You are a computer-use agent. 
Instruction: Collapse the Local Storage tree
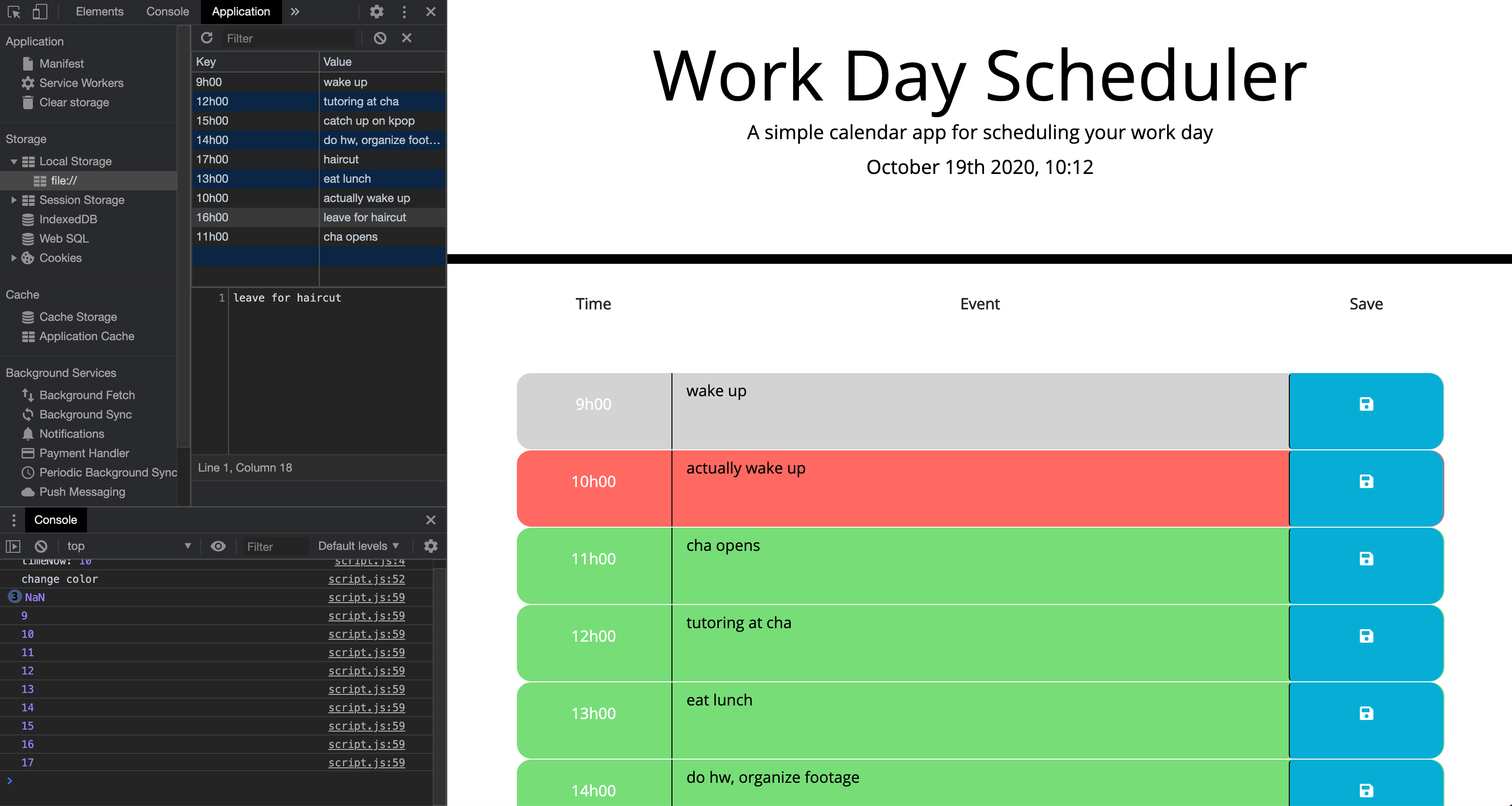tap(13, 161)
